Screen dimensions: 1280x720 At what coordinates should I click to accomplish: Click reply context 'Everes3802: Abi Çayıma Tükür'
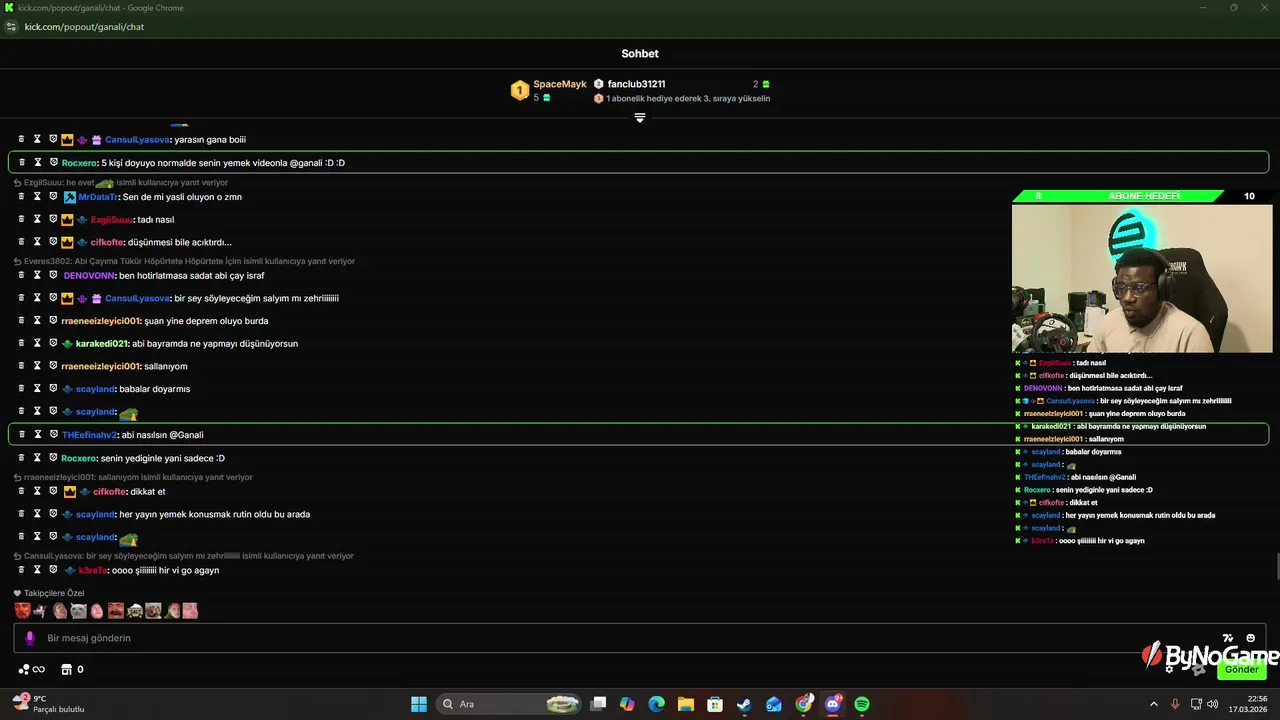tap(185, 261)
